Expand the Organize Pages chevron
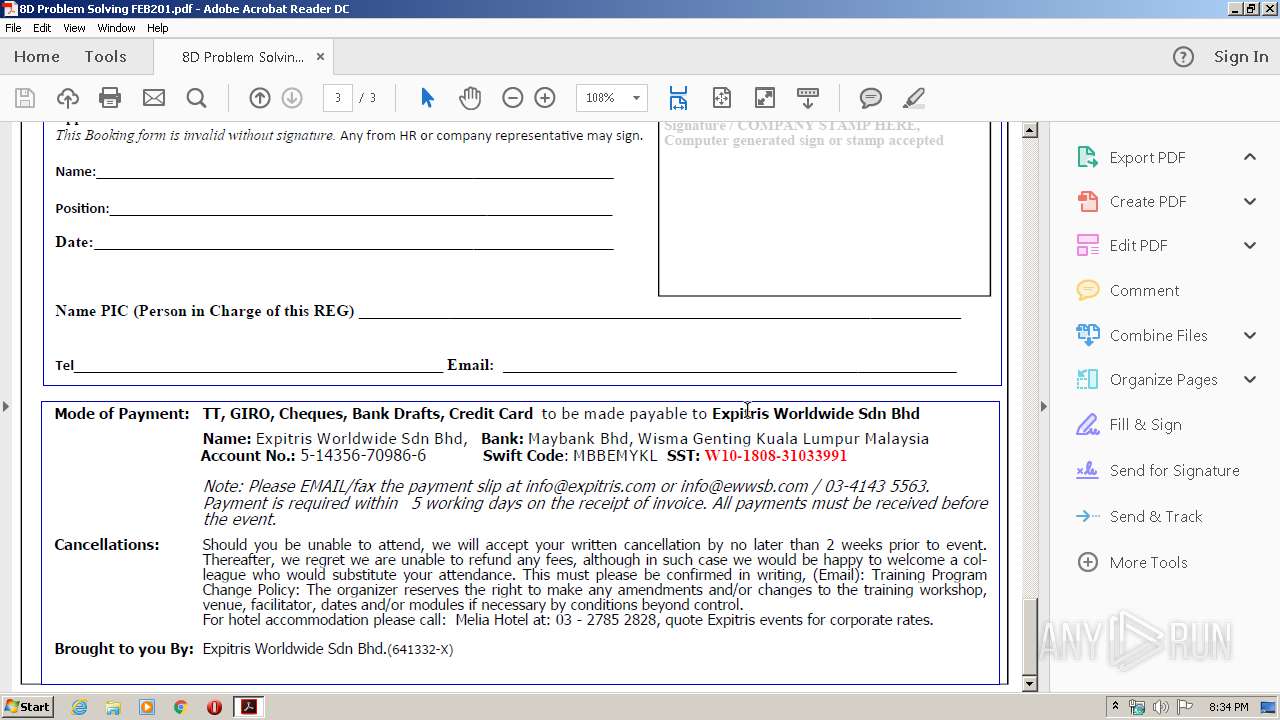1280x720 pixels. click(1250, 379)
